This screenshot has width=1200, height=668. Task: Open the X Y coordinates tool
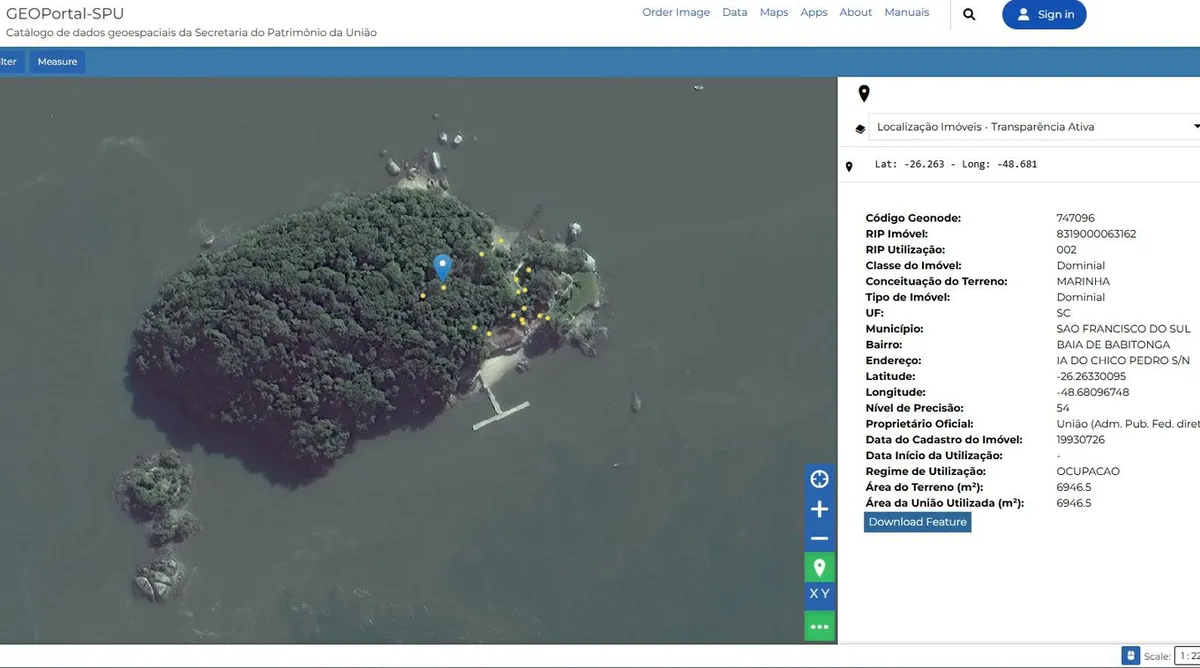(819, 594)
